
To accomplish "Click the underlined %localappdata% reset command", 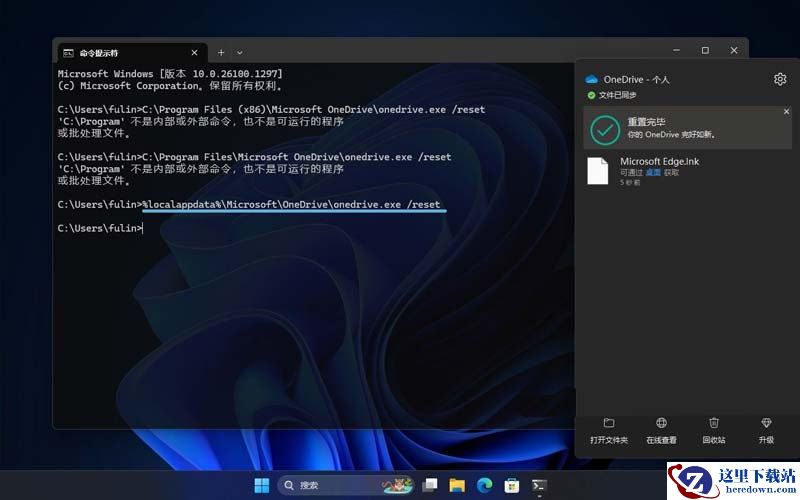I will coord(291,205).
